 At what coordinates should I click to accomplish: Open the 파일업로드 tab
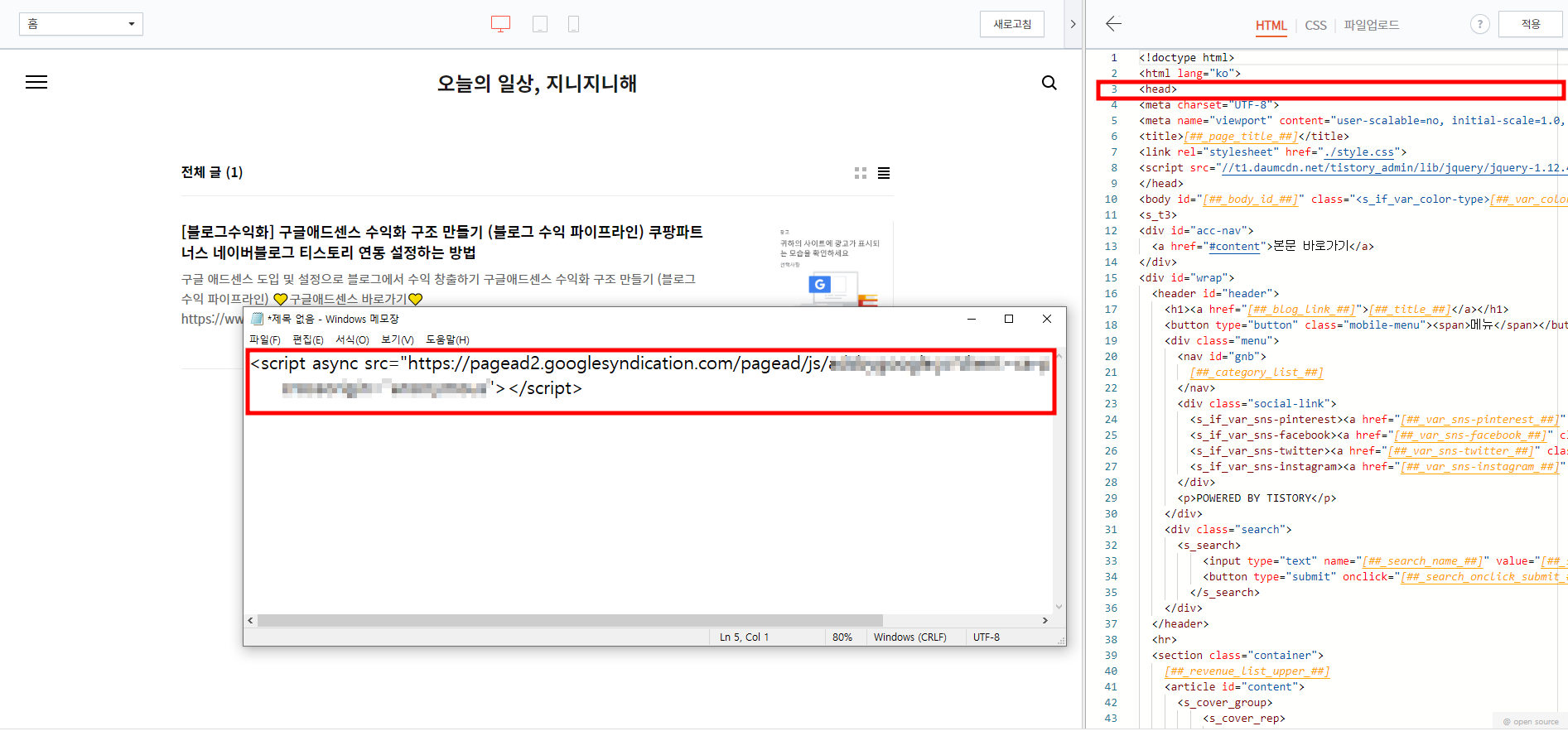[1371, 25]
